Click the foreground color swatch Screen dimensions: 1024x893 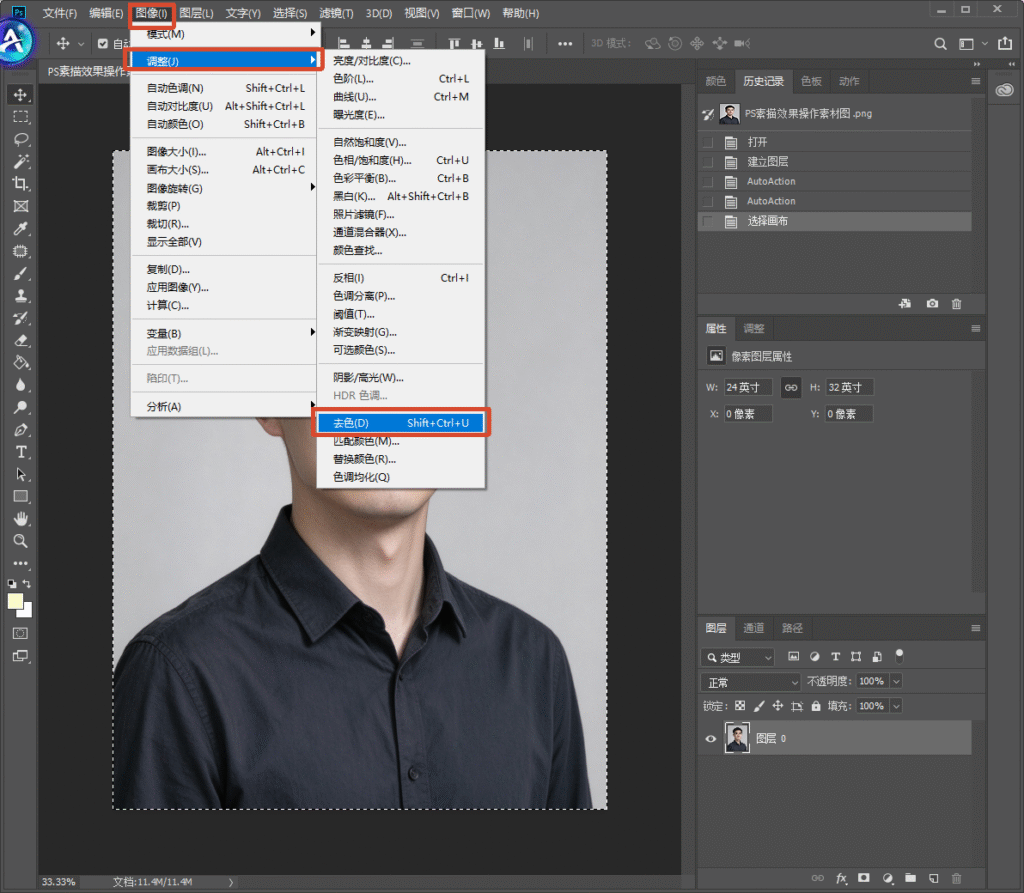tap(15, 601)
